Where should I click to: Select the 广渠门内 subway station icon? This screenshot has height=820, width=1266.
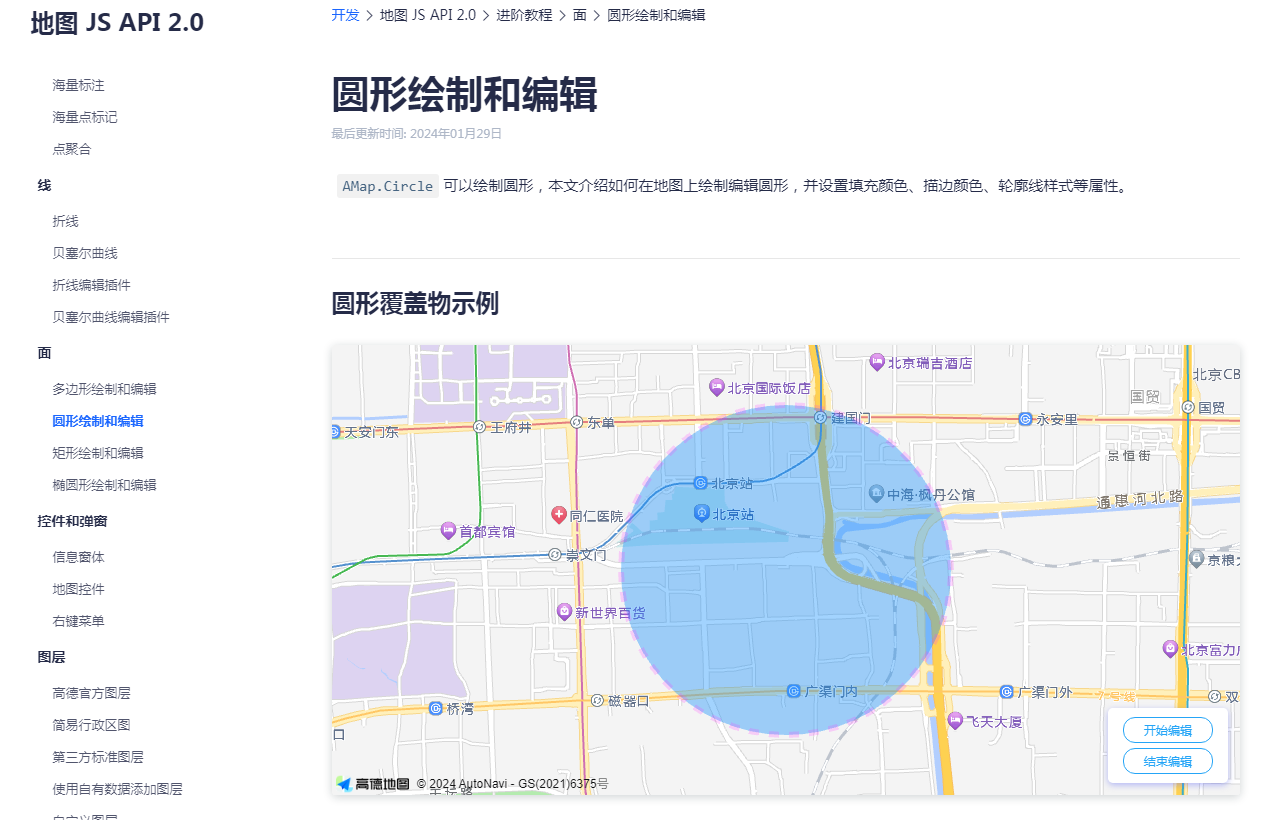[793, 690]
